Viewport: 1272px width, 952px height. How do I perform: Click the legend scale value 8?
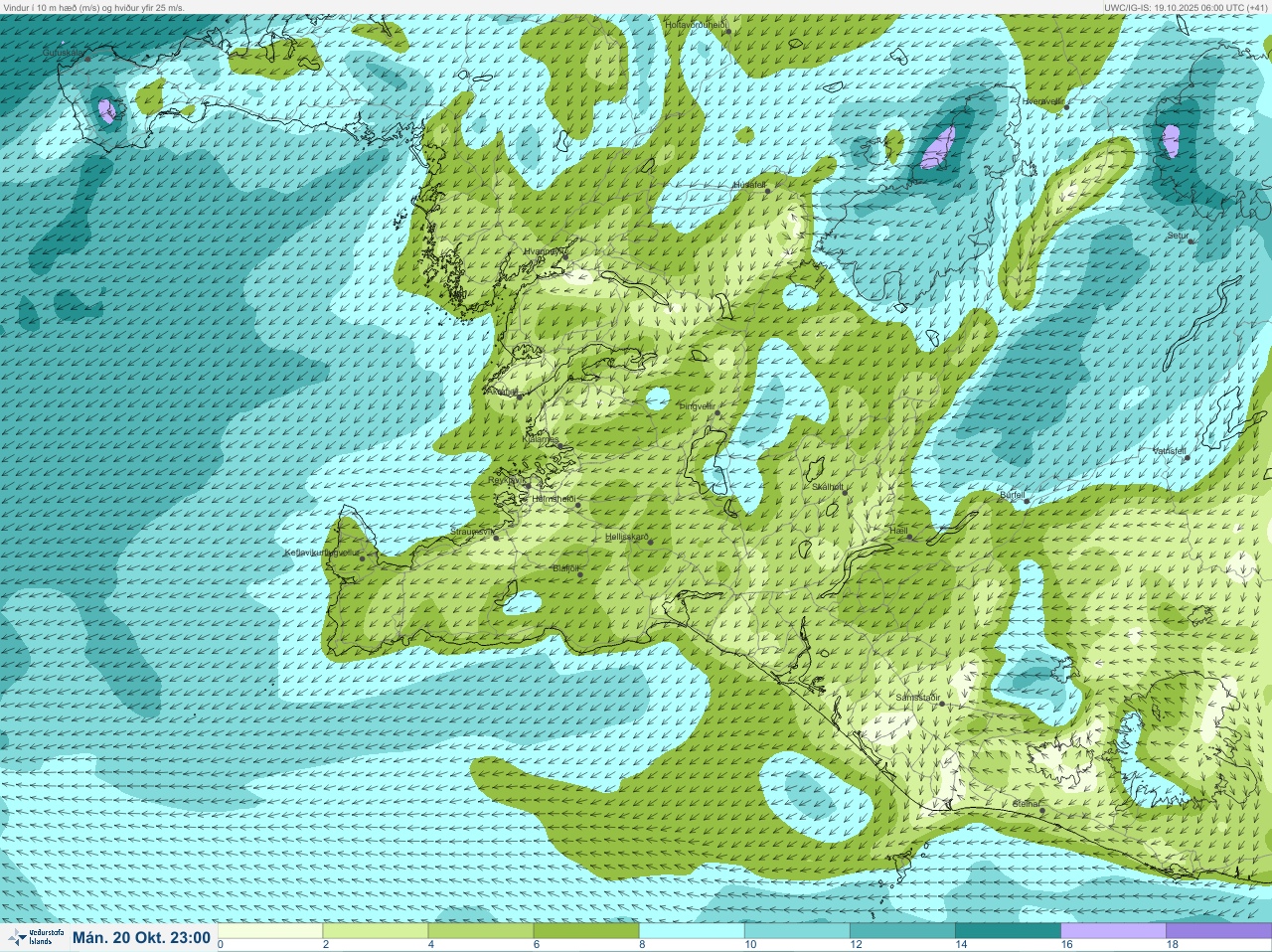(641, 945)
